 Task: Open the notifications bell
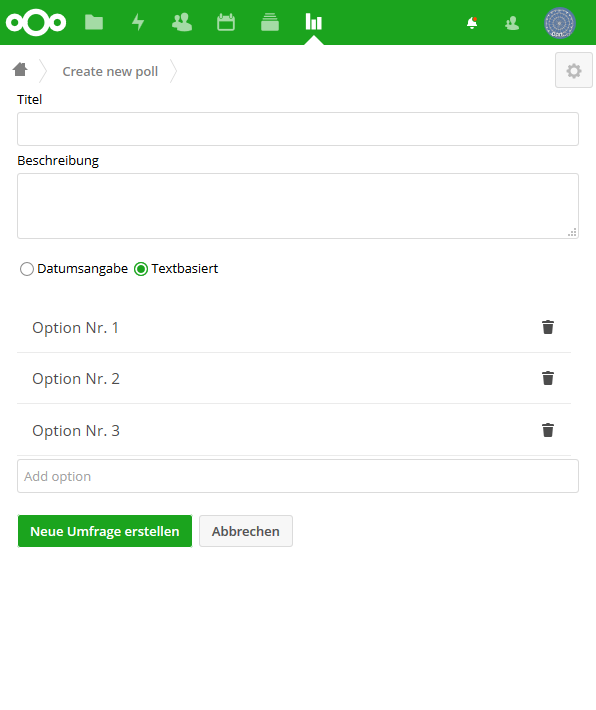(x=472, y=23)
